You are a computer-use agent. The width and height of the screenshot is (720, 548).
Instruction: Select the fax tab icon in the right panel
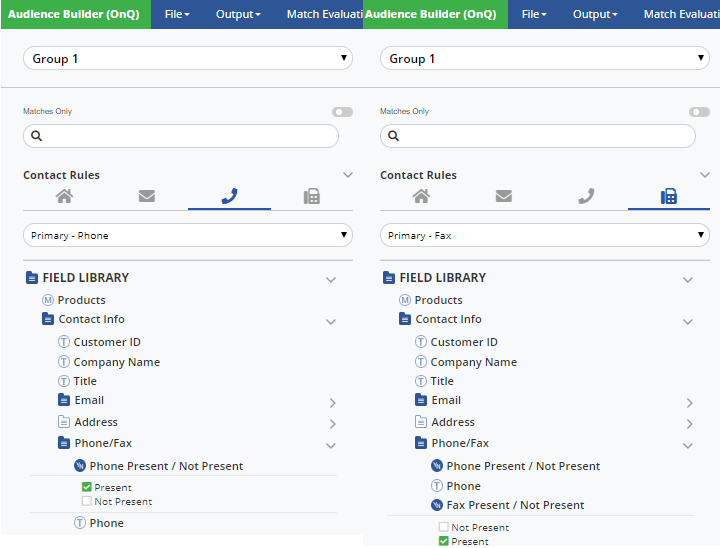click(x=669, y=196)
